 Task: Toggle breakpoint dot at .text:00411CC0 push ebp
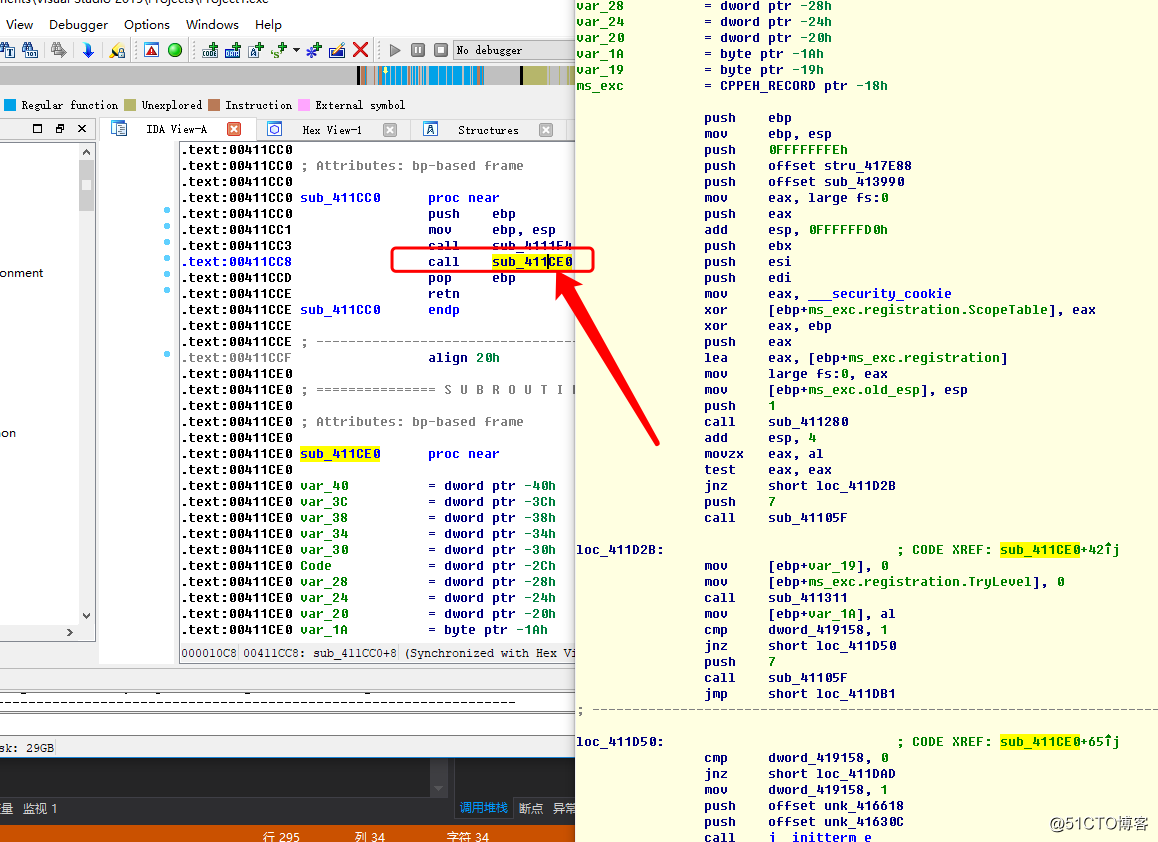coord(167,210)
